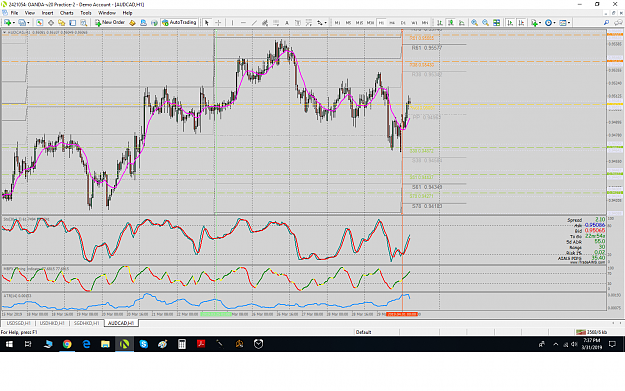Select the Vertical Line drawing tool
The width and height of the screenshot is (625, 391).
click(232, 23)
